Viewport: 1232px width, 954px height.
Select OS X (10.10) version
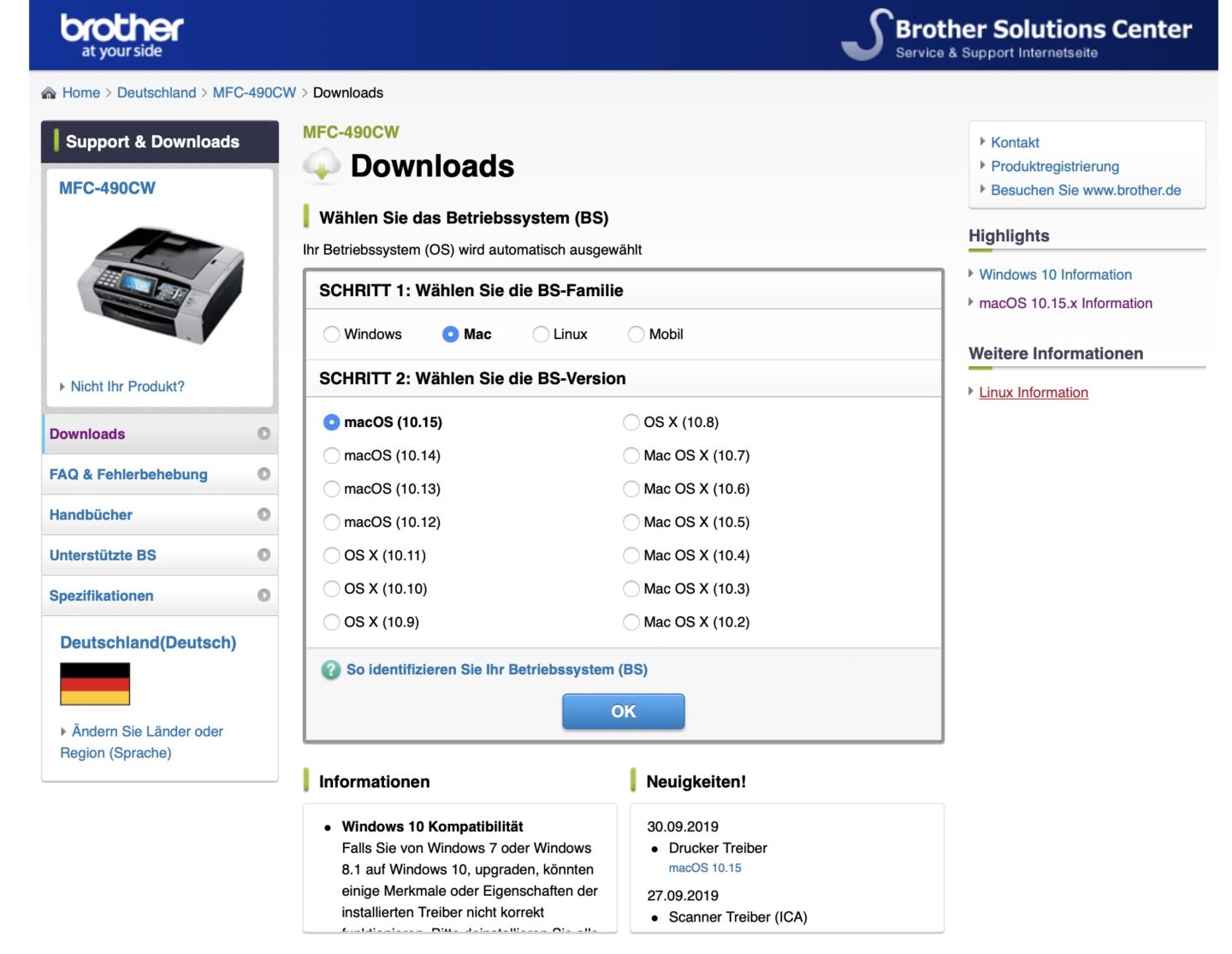coord(332,590)
